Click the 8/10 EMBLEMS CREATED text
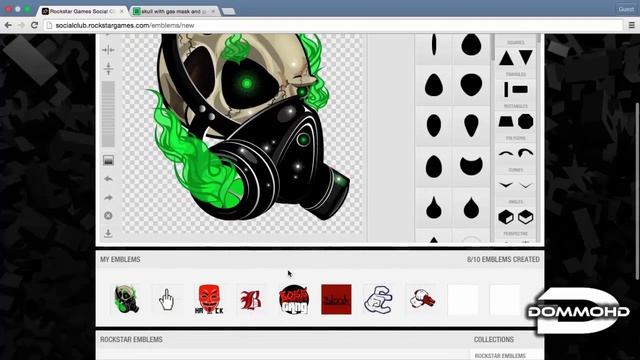Screen dimensions: 640x360 (x=503, y=260)
